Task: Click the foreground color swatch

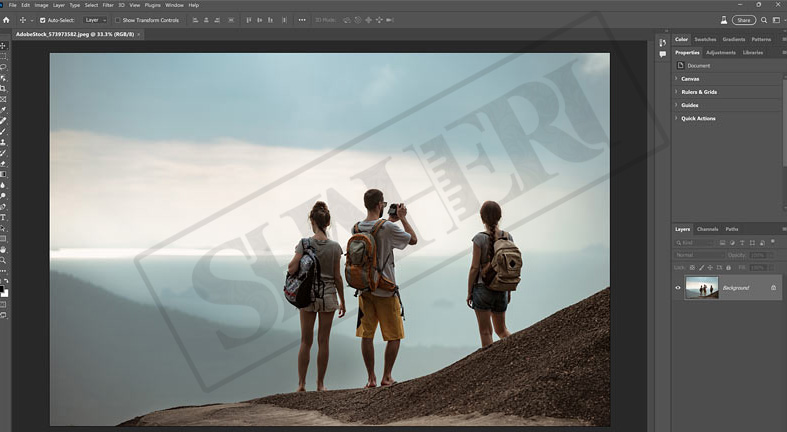Action: [x=3, y=289]
